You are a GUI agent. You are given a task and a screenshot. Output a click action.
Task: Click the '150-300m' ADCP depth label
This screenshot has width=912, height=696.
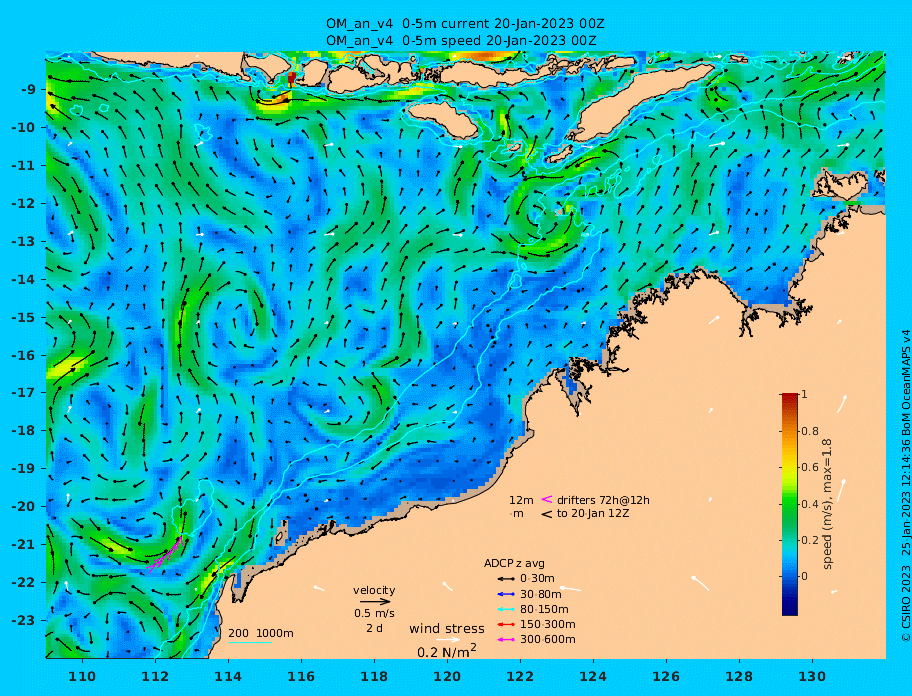coord(547,624)
